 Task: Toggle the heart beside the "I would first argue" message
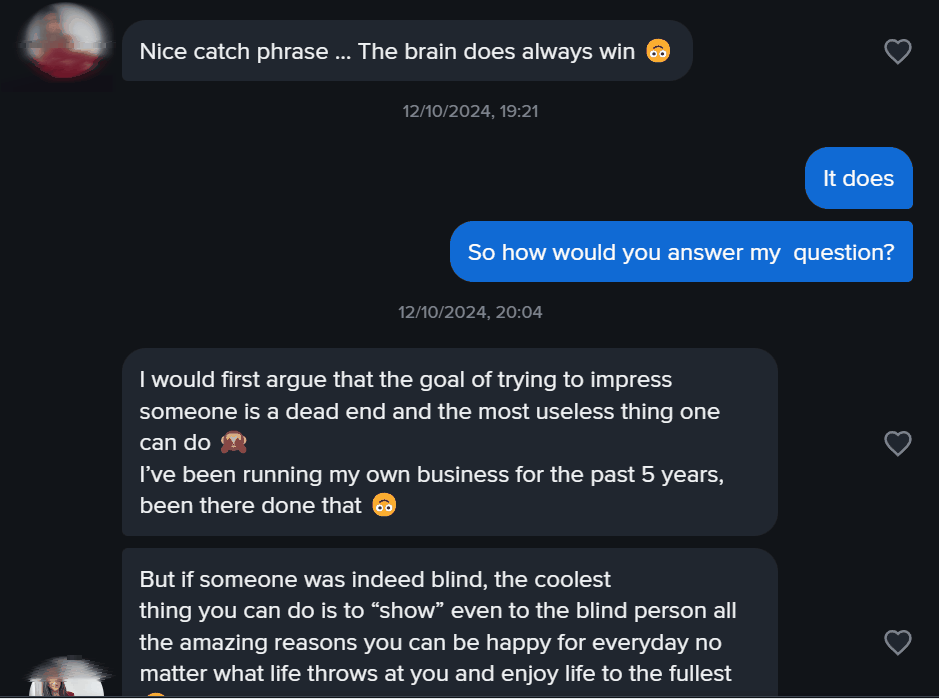coord(898,443)
